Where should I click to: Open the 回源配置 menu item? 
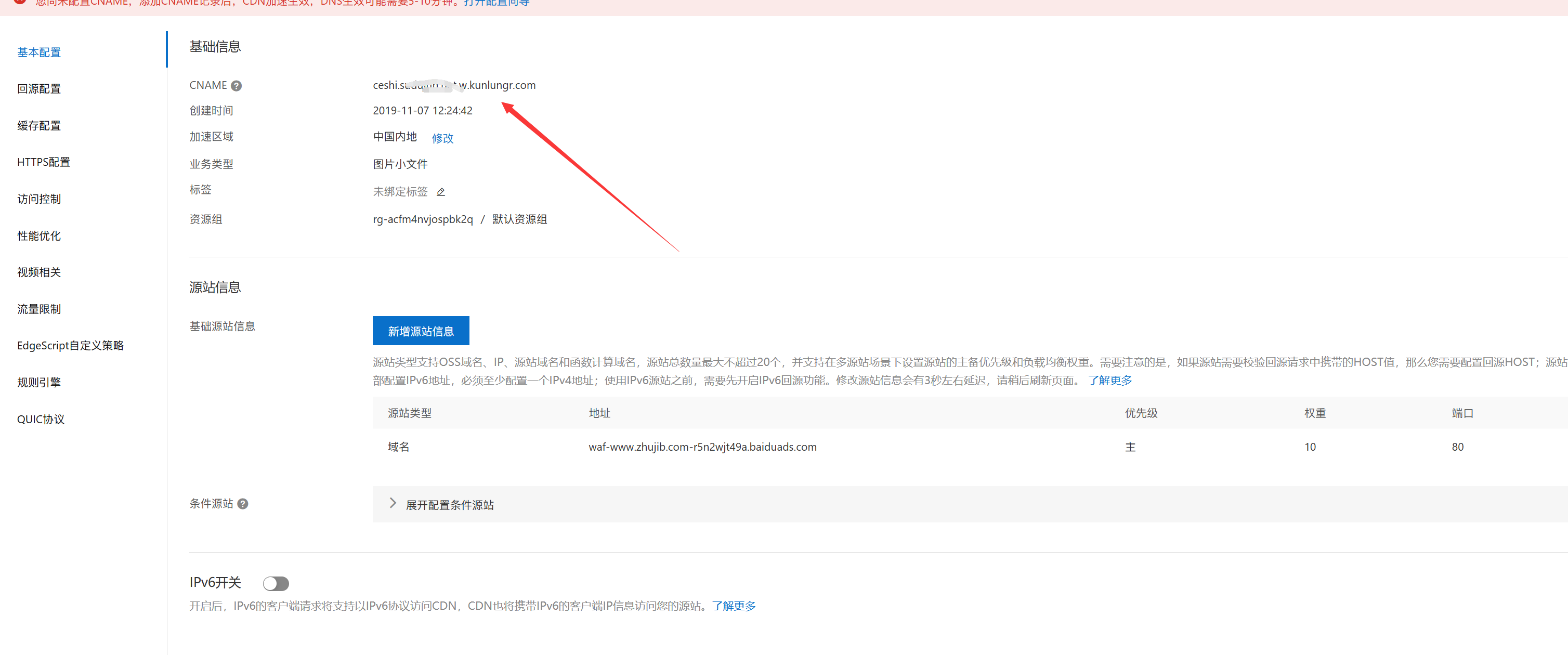[x=39, y=89]
